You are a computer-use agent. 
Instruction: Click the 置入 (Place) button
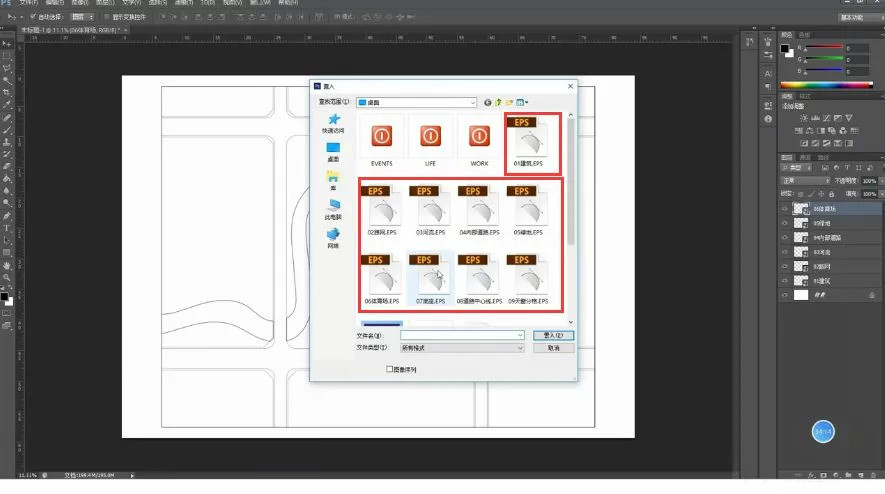coord(553,336)
